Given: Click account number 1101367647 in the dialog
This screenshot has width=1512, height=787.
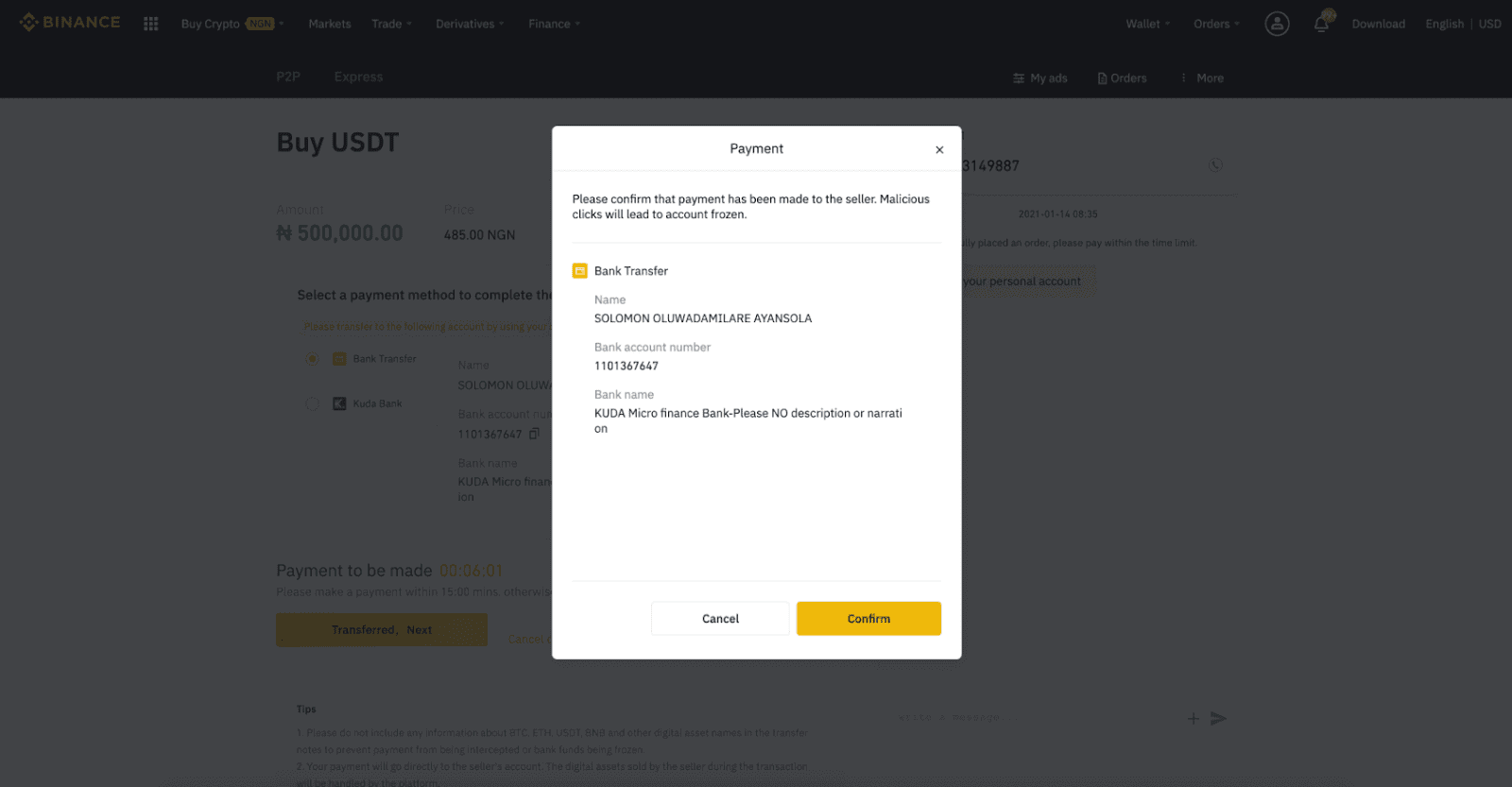Looking at the screenshot, I should (x=626, y=366).
